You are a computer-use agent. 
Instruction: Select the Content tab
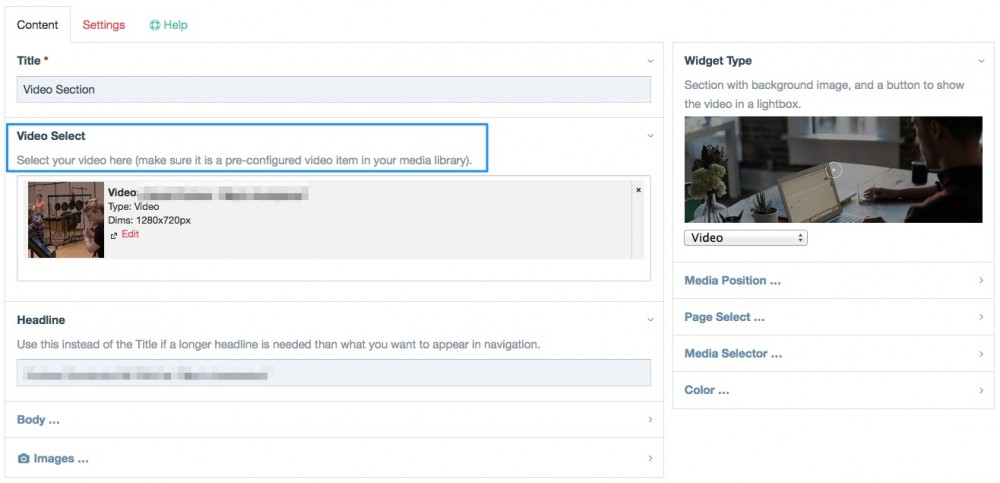[38, 25]
